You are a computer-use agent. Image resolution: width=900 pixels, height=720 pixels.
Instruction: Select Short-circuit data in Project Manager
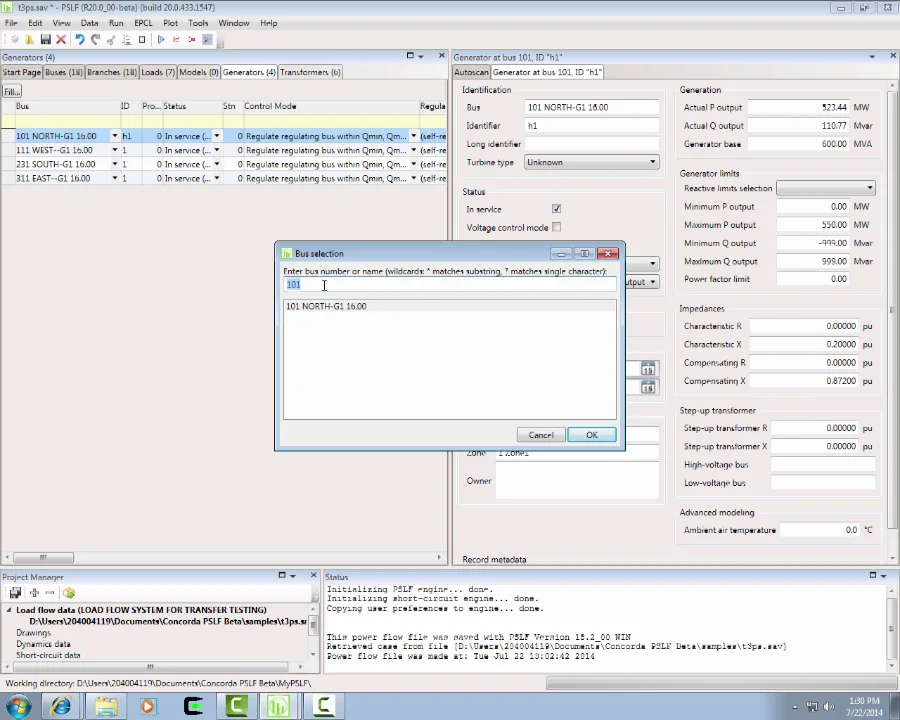tap(48, 655)
